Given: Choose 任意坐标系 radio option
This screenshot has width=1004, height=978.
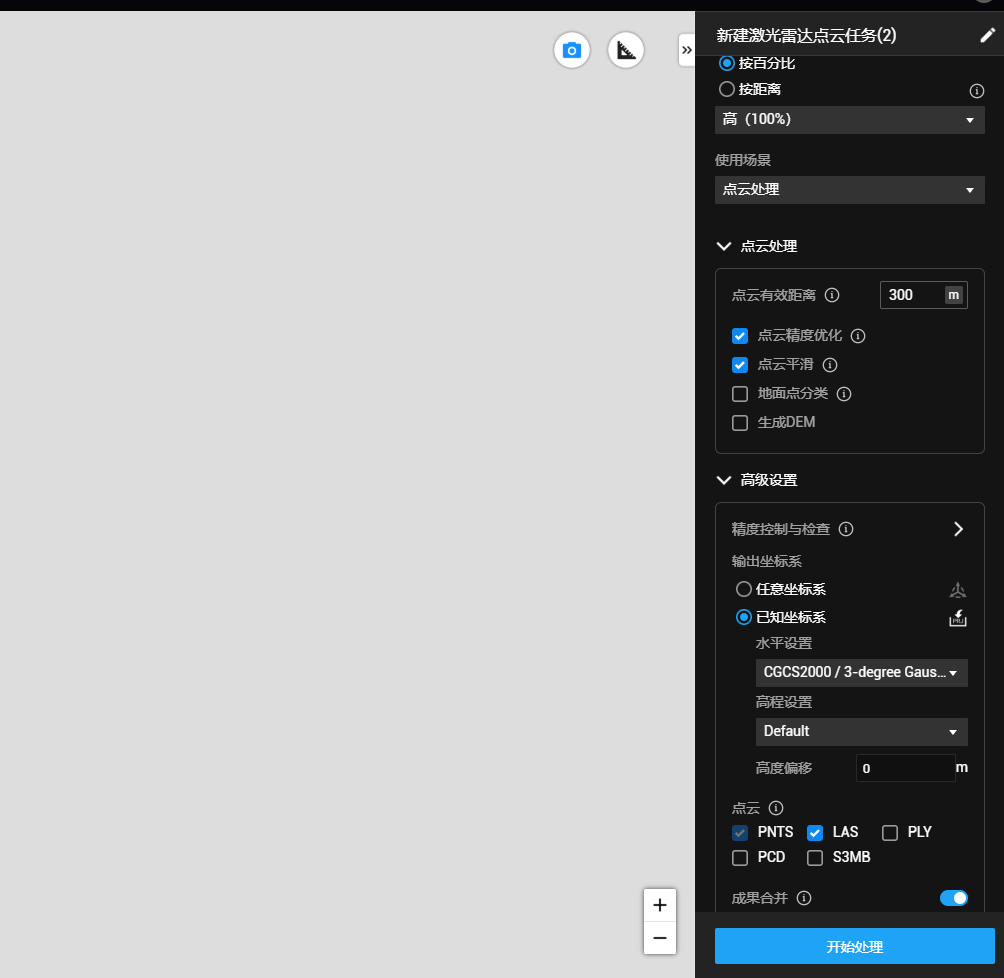Looking at the screenshot, I should click(743, 589).
